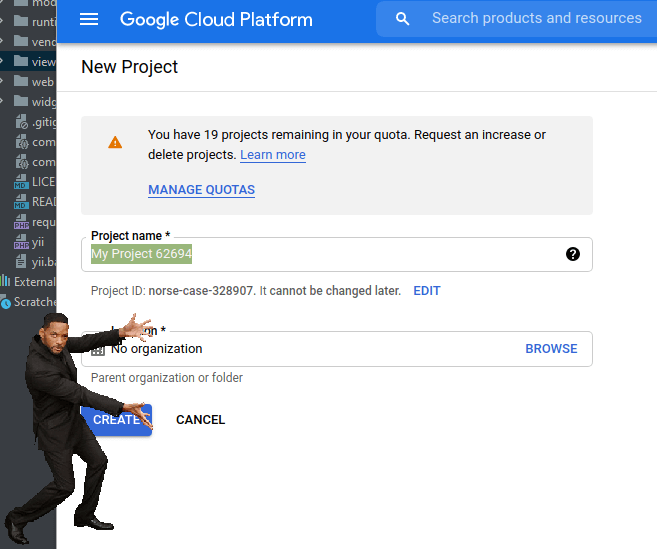Image resolution: width=657 pixels, height=549 pixels.
Task: Open Scratches node in project tree
Action: 28,302
